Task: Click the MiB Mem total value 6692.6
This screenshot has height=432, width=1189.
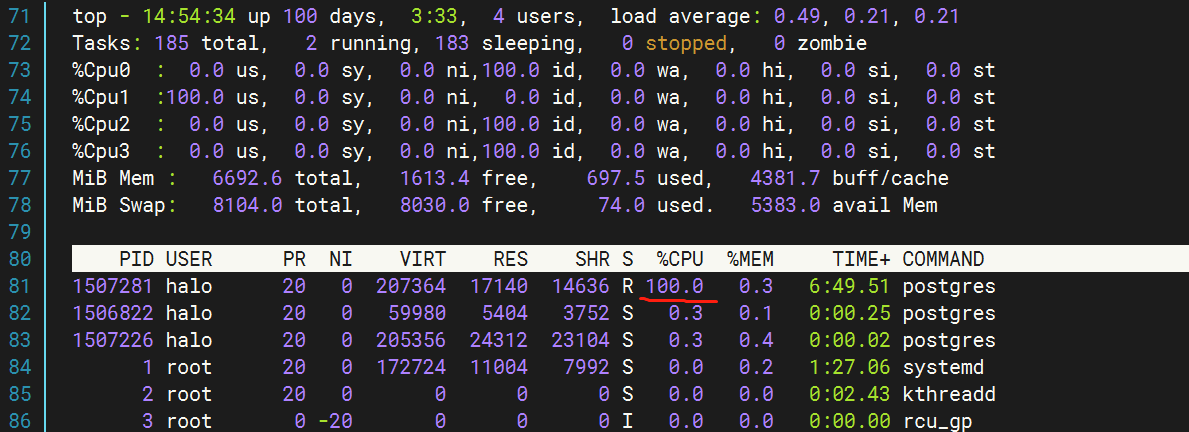Action: (x=247, y=179)
